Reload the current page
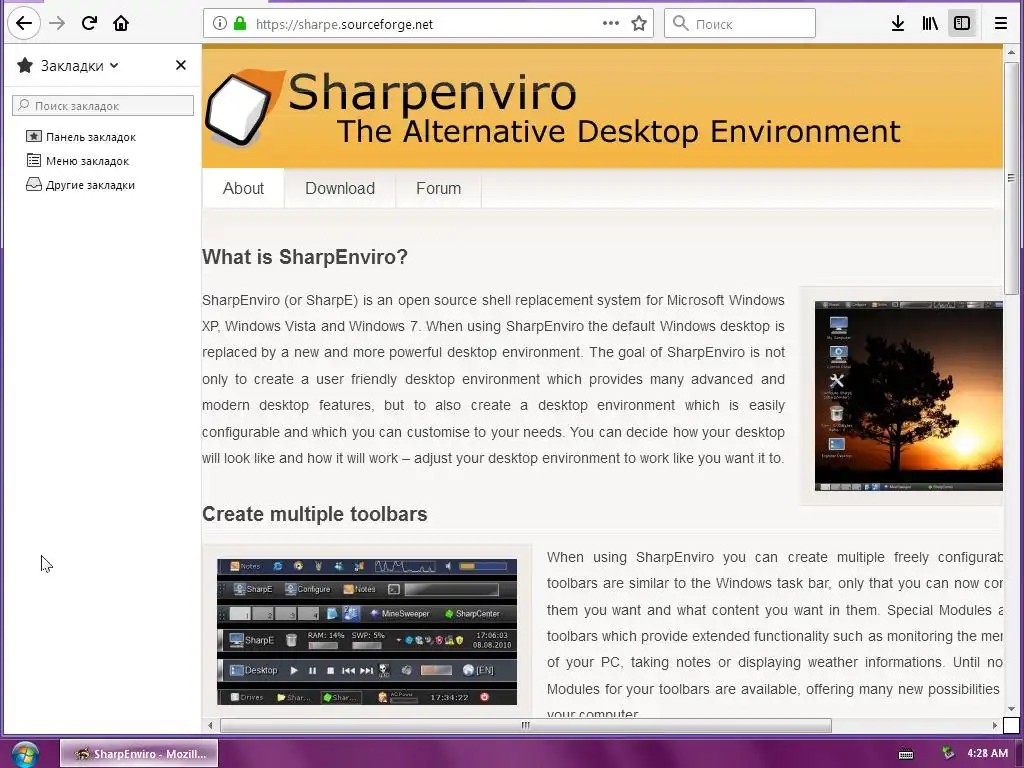This screenshot has width=1024, height=768. tap(89, 24)
